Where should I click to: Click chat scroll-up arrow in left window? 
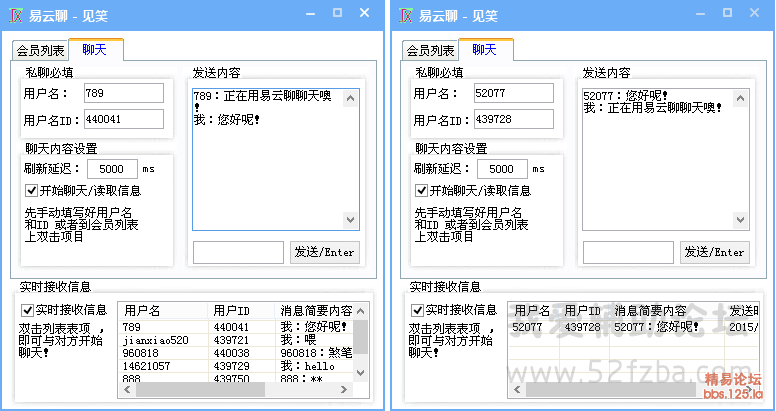point(350,99)
